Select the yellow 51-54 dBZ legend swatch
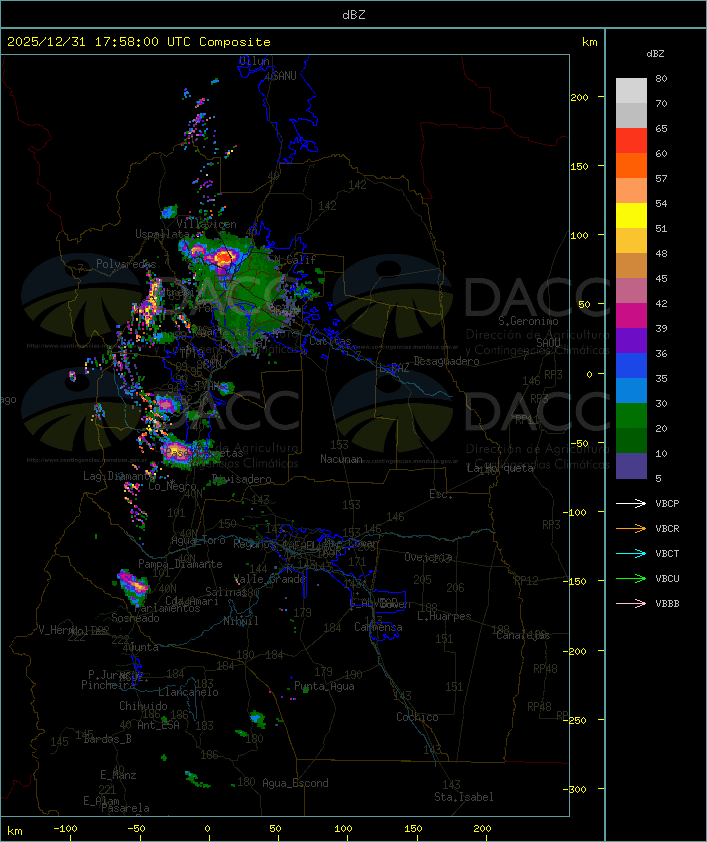 pyautogui.click(x=631, y=216)
